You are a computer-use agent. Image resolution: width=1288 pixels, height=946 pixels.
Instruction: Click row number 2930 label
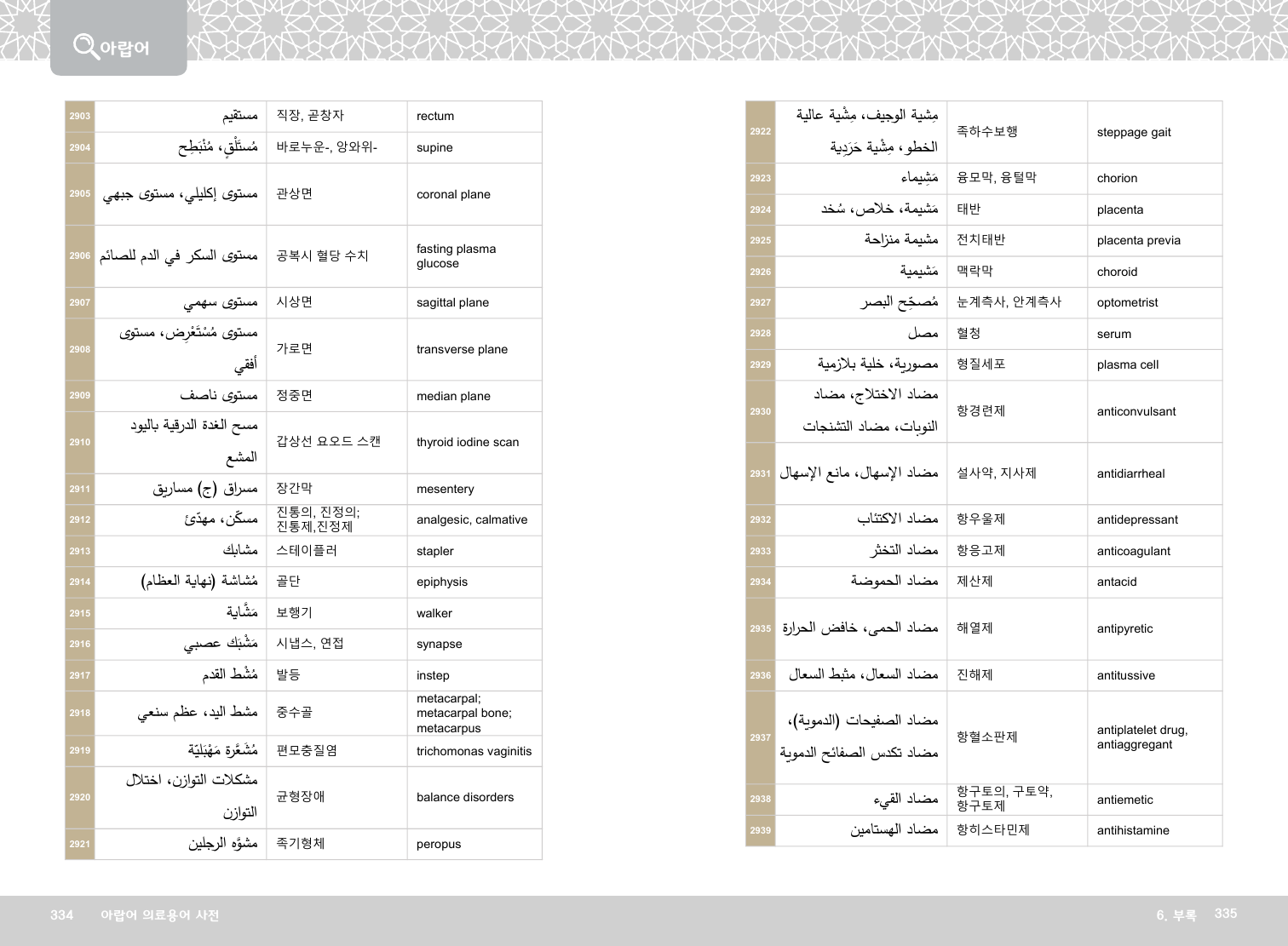coord(761,411)
